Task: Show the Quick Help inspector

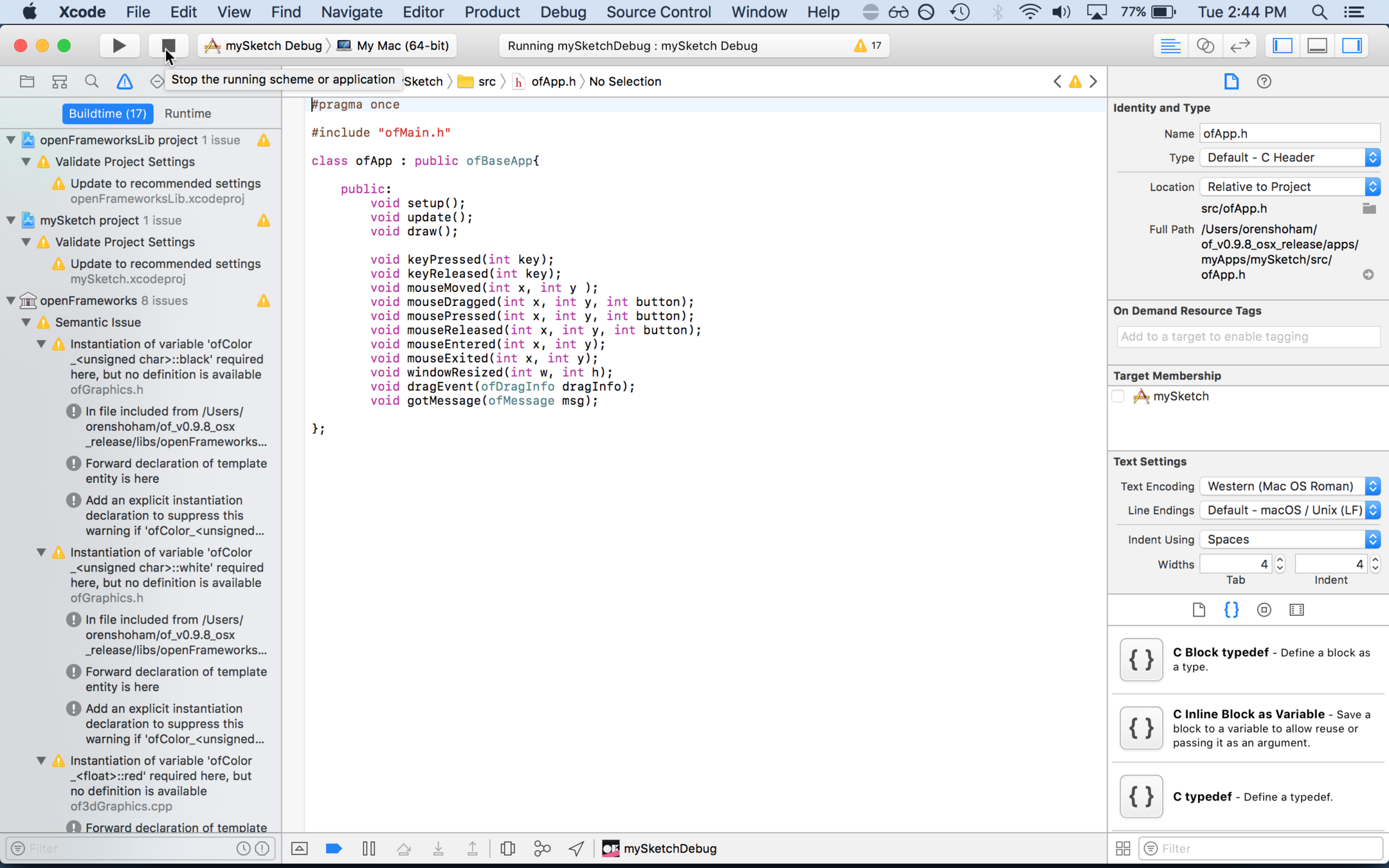Action: tap(1264, 82)
